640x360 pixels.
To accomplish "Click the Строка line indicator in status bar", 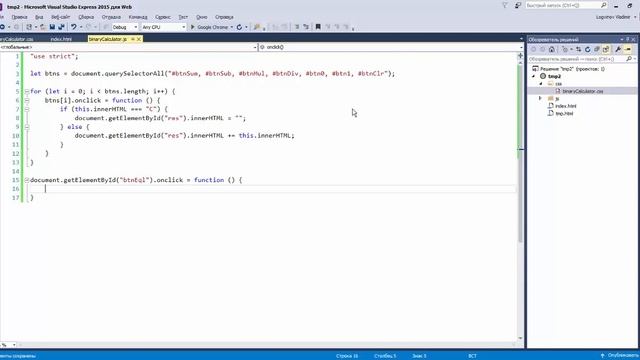I will (347, 356).
